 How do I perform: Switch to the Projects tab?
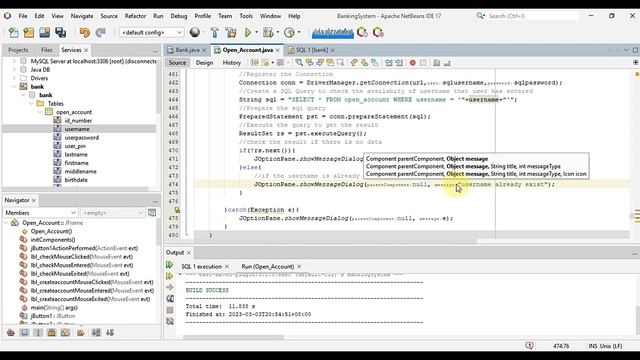point(18,50)
